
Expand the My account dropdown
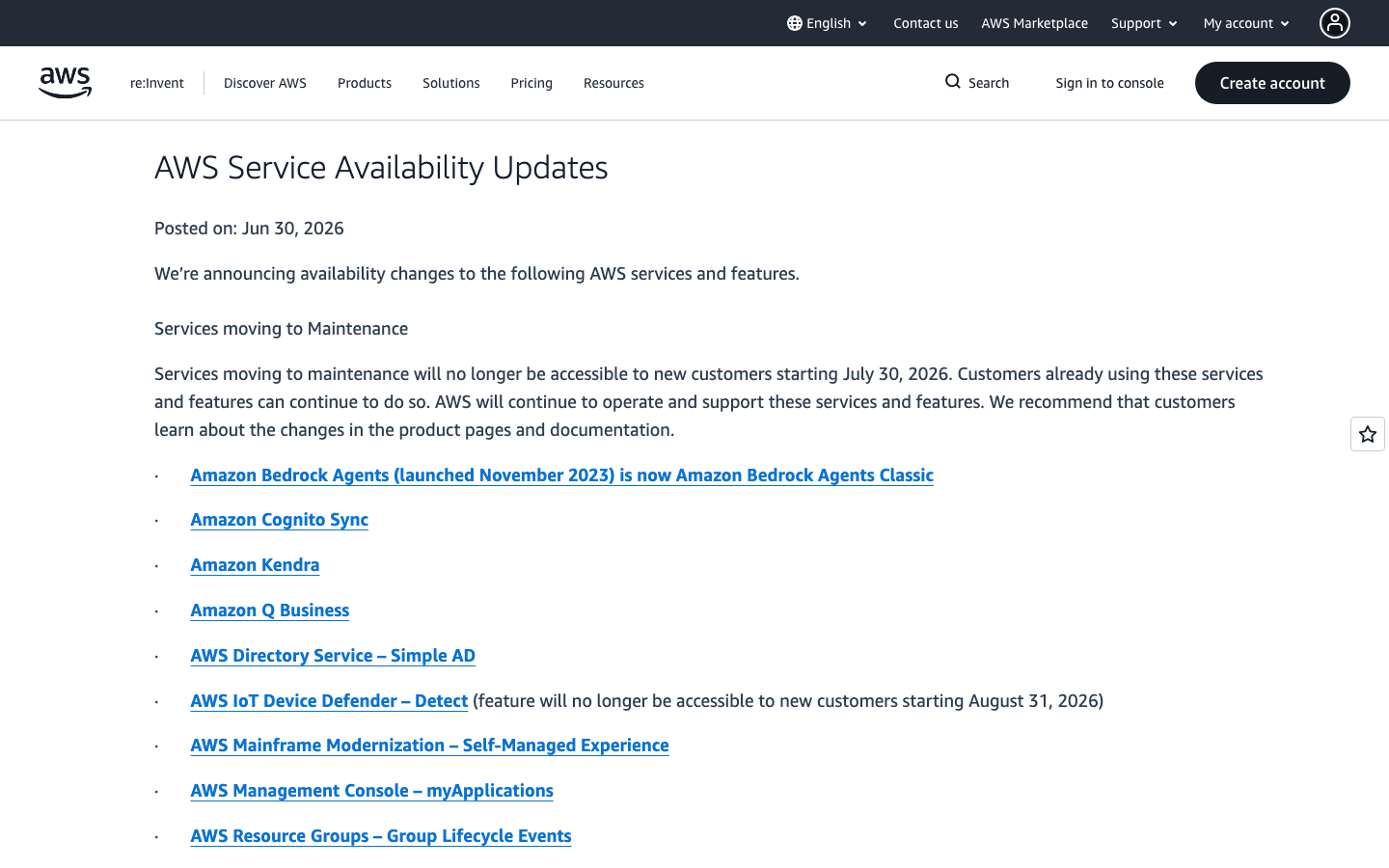pyautogui.click(x=1246, y=23)
